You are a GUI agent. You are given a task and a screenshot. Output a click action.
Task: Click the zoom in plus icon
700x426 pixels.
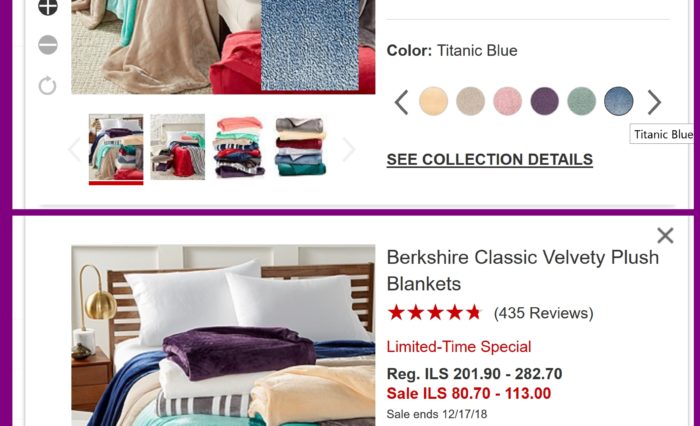pyautogui.click(x=48, y=6)
